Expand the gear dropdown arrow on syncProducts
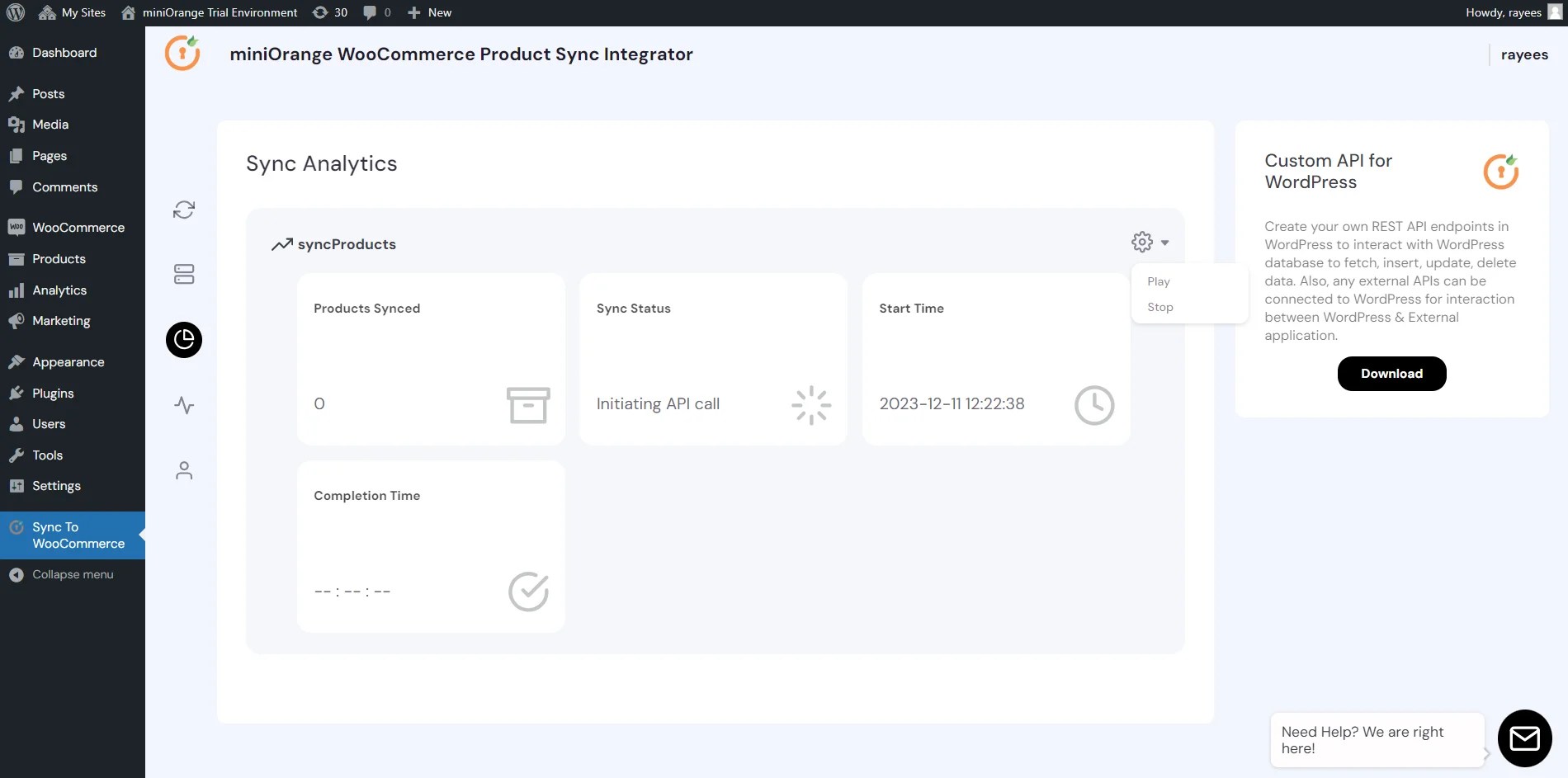The image size is (1568, 778). click(1165, 243)
